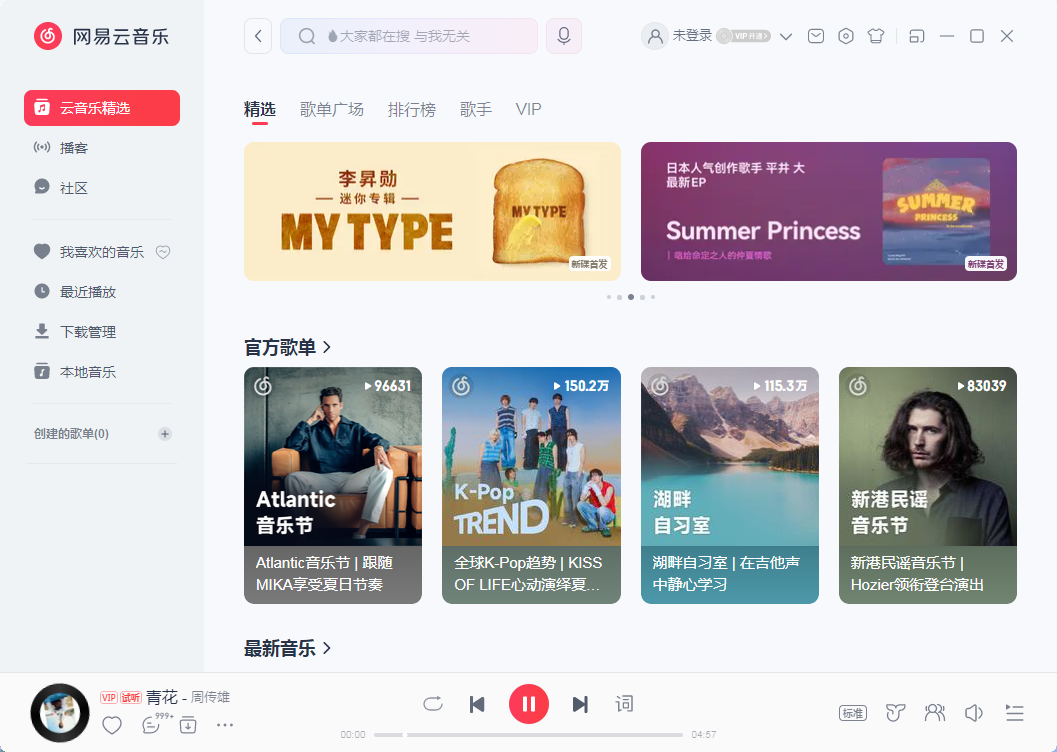
Task: Go back with the back arrow button
Action: 258,36
